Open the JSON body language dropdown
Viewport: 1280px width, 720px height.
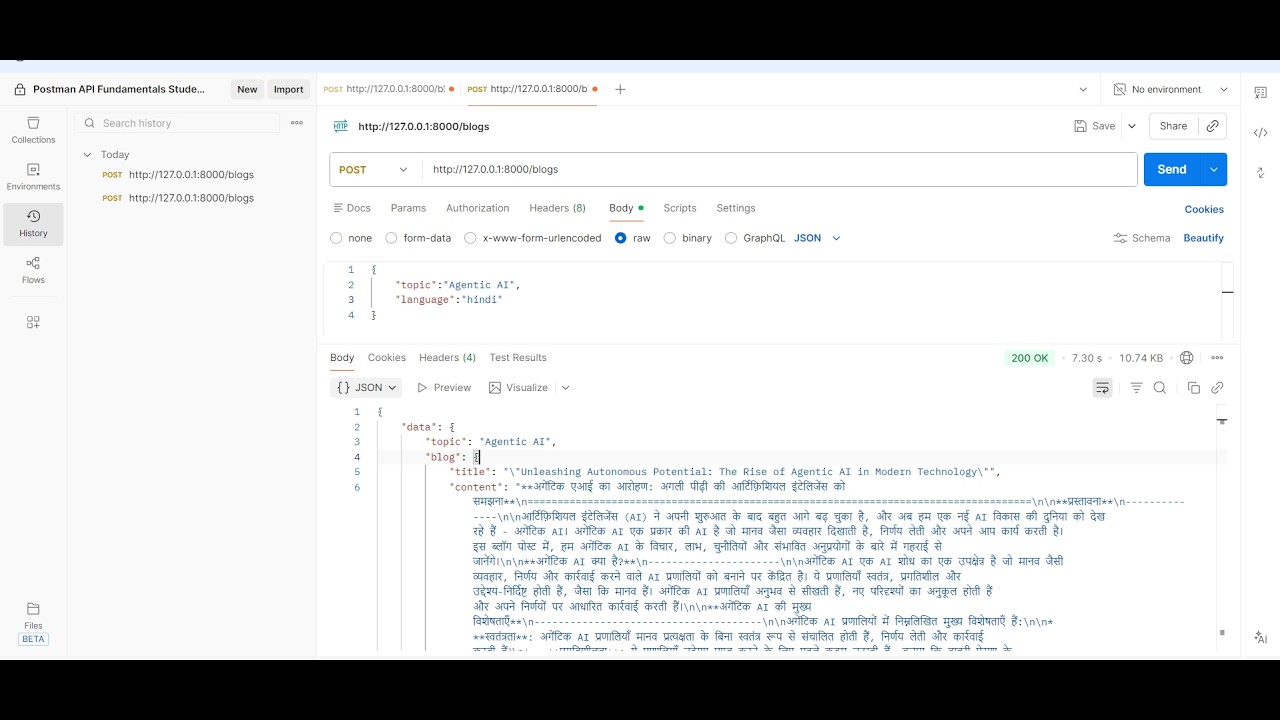pos(817,238)
